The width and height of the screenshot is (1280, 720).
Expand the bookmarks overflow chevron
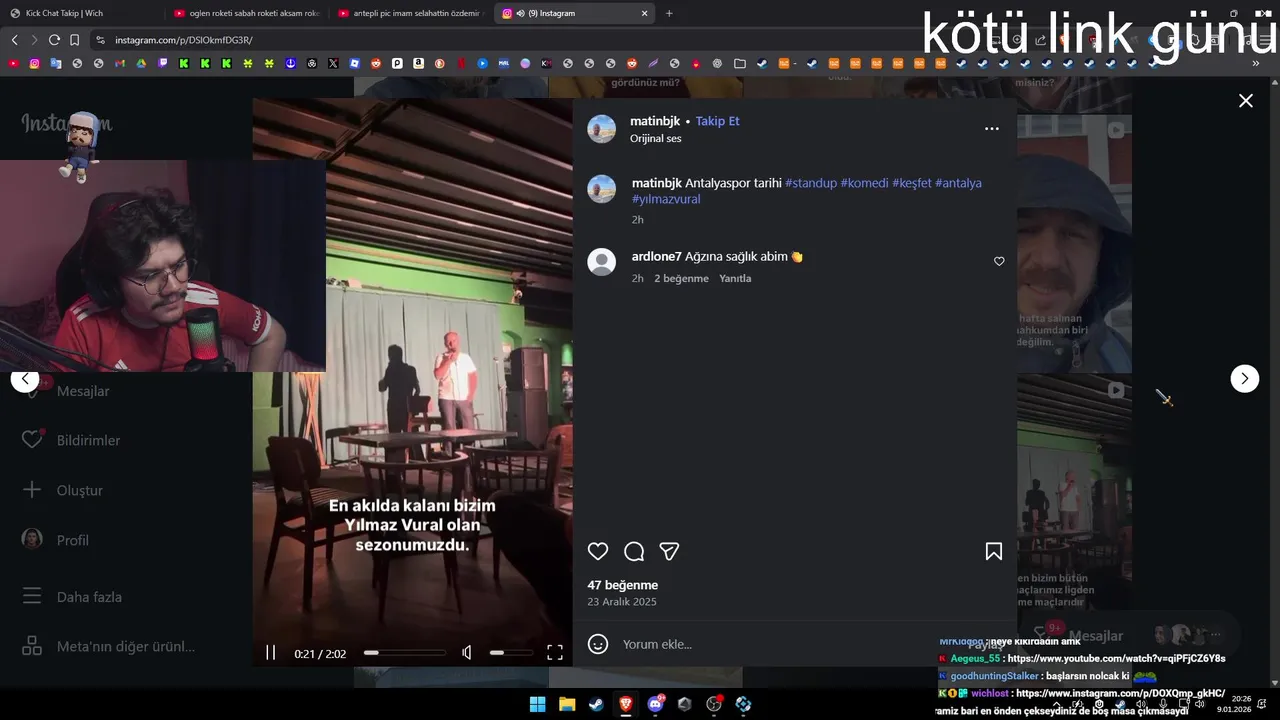click(1256, 63)
